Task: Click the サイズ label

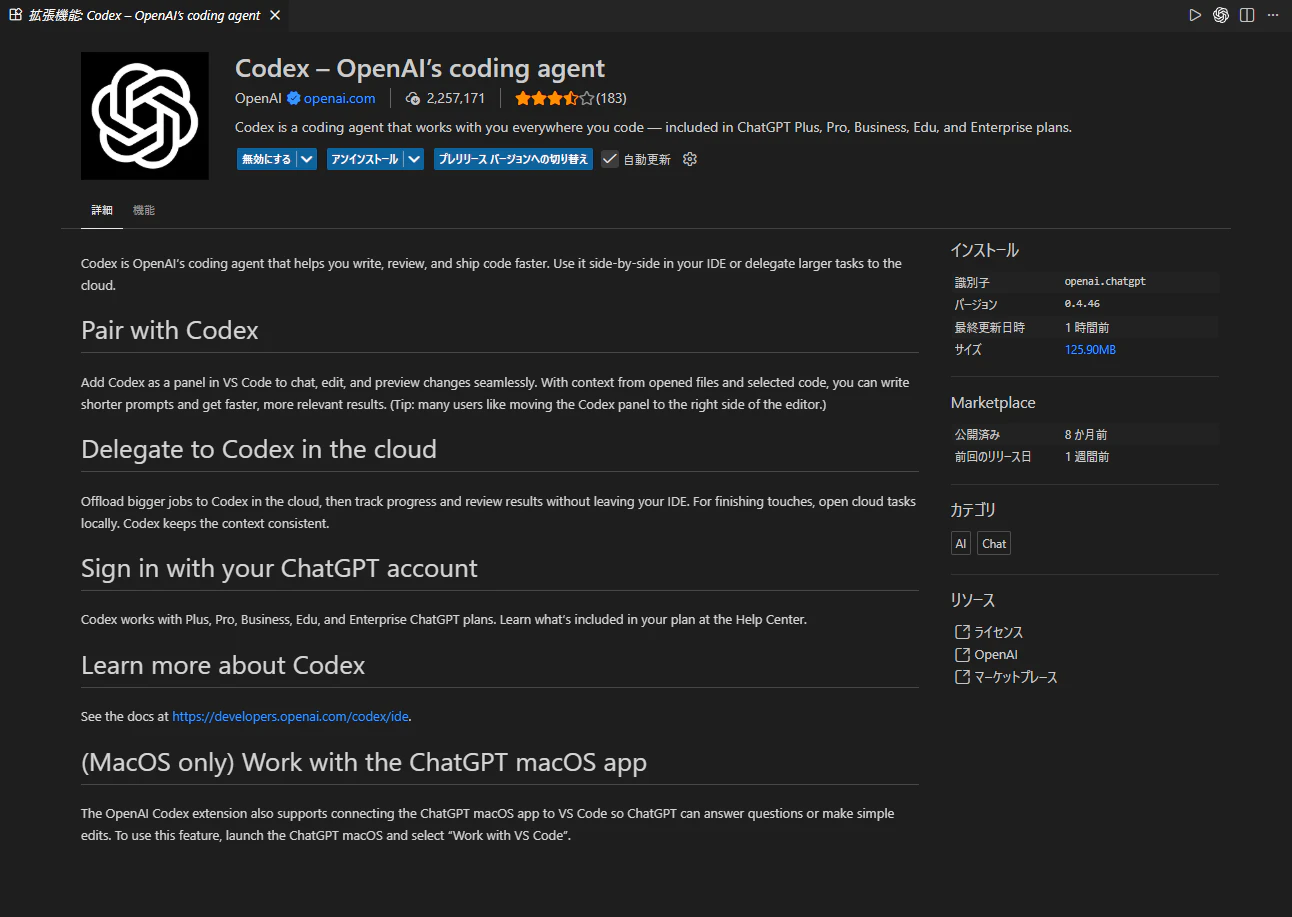Action: [x=968, y=350]
